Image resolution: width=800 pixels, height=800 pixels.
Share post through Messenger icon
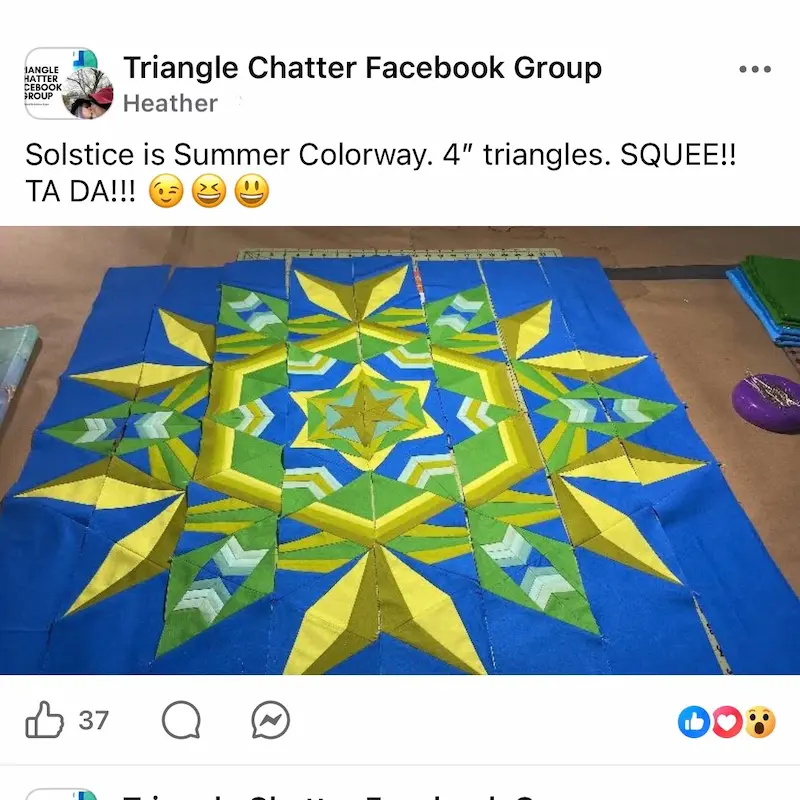click(270, 720)
